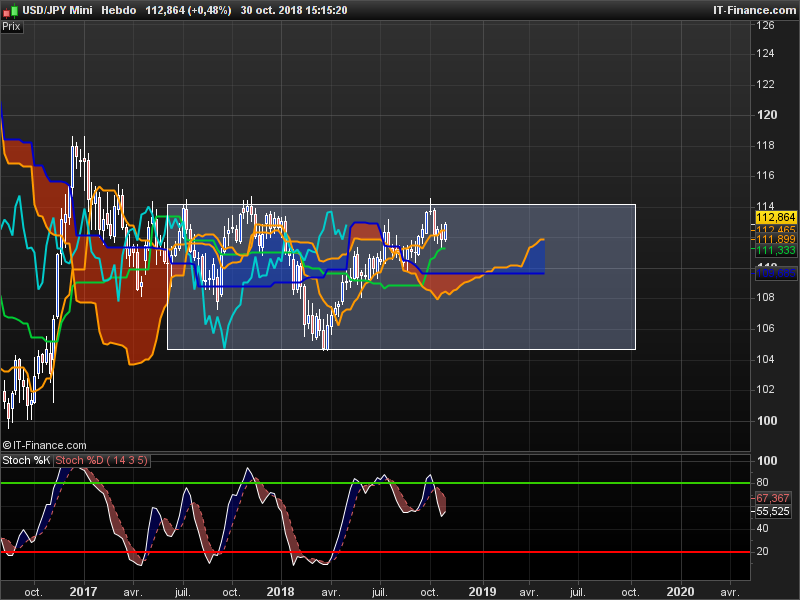
Task: Click the 55,525 stochastic value tag
Action: click(772, 511)
